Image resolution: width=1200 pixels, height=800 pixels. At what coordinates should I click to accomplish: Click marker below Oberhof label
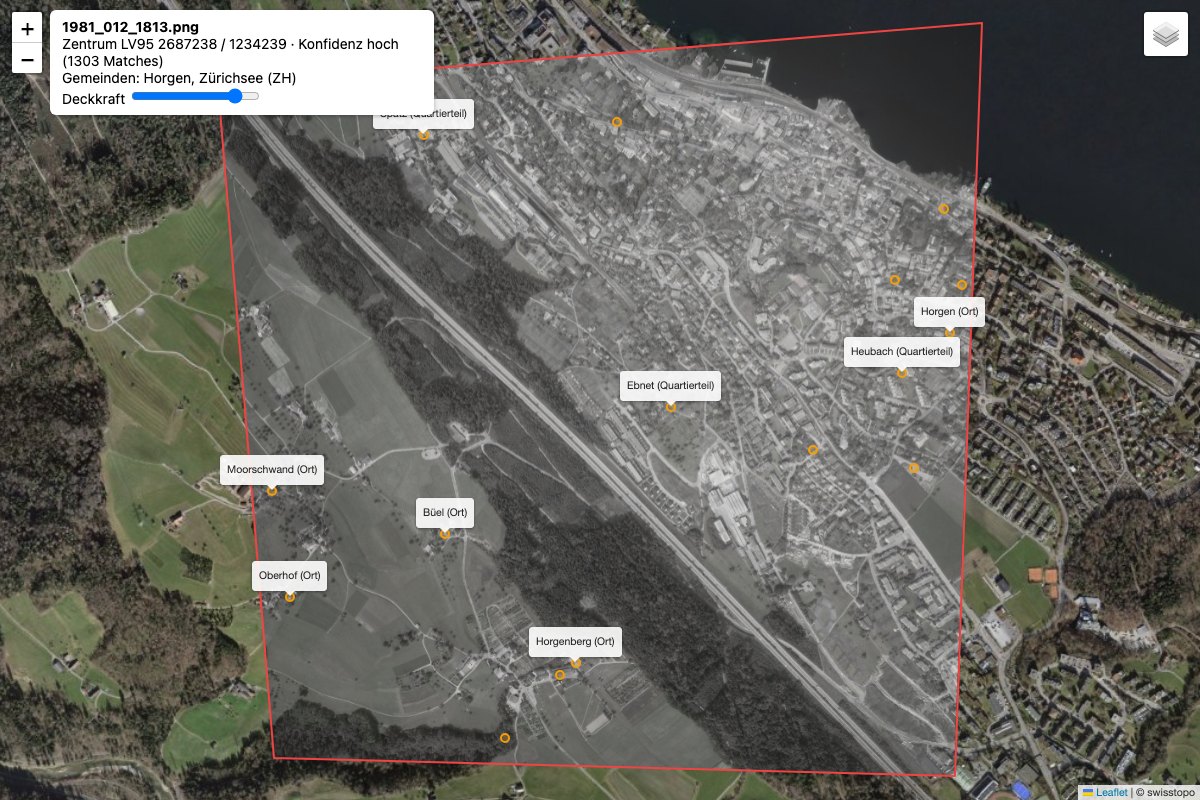[290, 597]
